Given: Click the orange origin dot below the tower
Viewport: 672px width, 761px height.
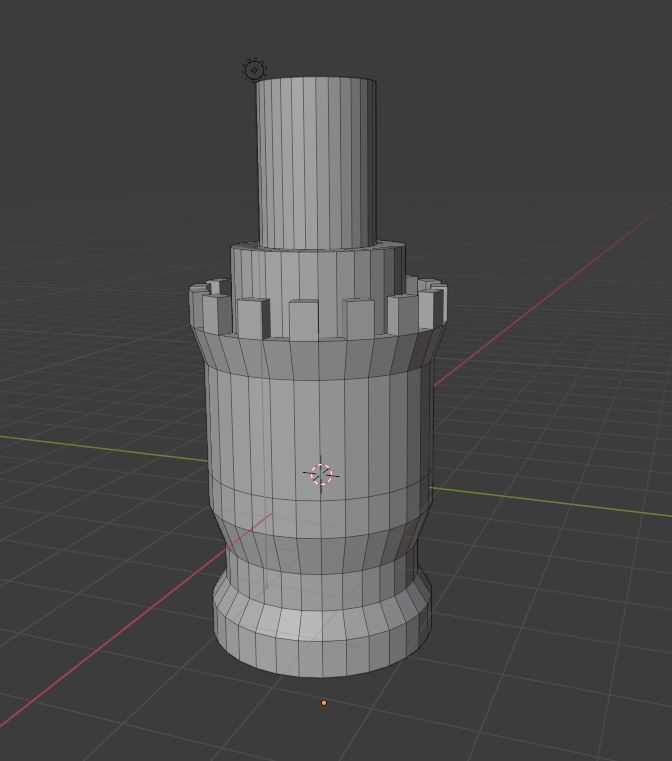Looking at the screenshot, I should 324,702.
